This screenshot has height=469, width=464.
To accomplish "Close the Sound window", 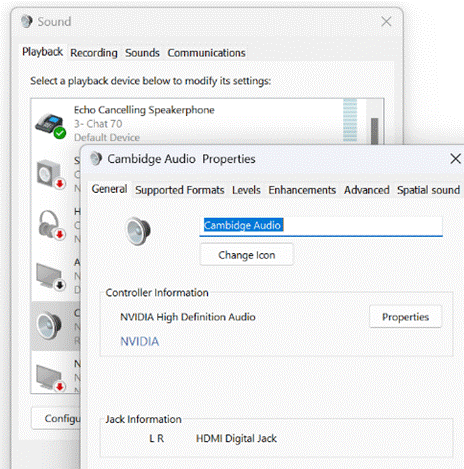I will pos(386,22).
